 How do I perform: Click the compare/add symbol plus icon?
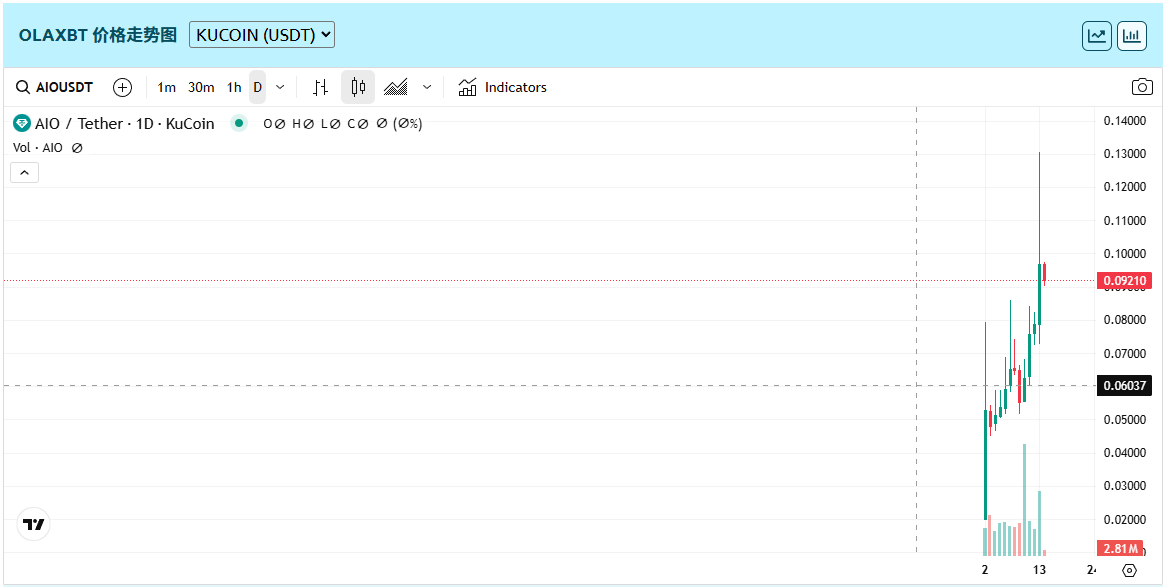122,87
